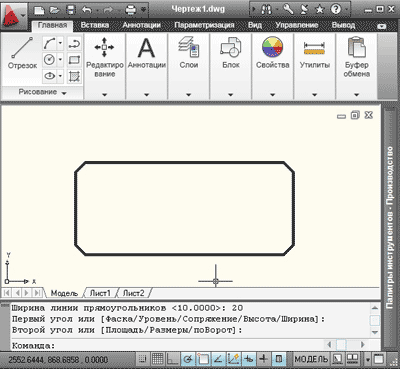The width and height of the screenshot is (400, 369).
Task: Expand the Аннотации ribbon panel
Action: pyautogui.click(x=147, y=95)
